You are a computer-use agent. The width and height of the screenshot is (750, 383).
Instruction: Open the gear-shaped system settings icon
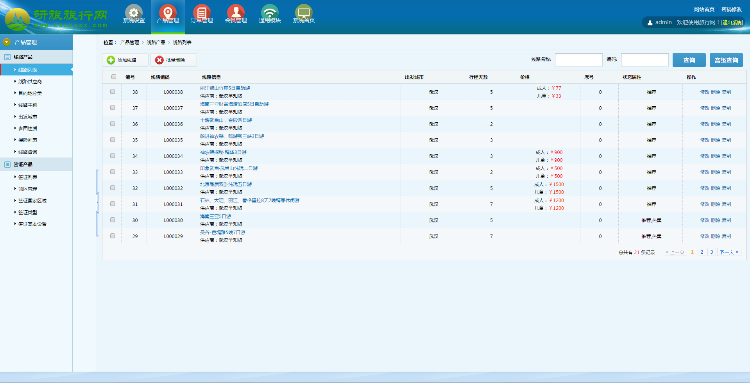tap(133, 12)
